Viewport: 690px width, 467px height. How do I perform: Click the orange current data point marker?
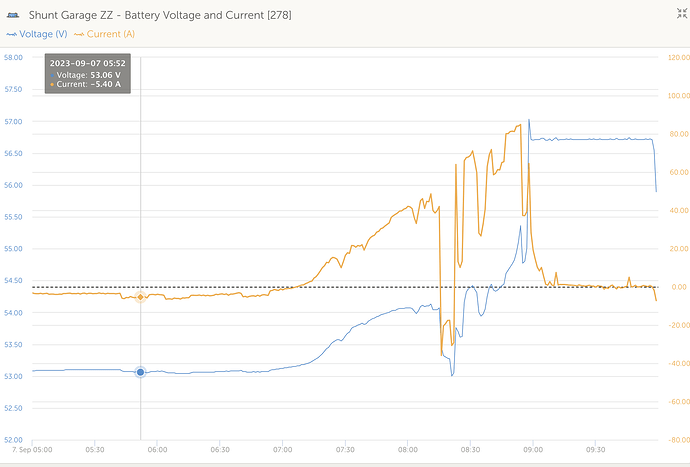(x=140, y=297)
